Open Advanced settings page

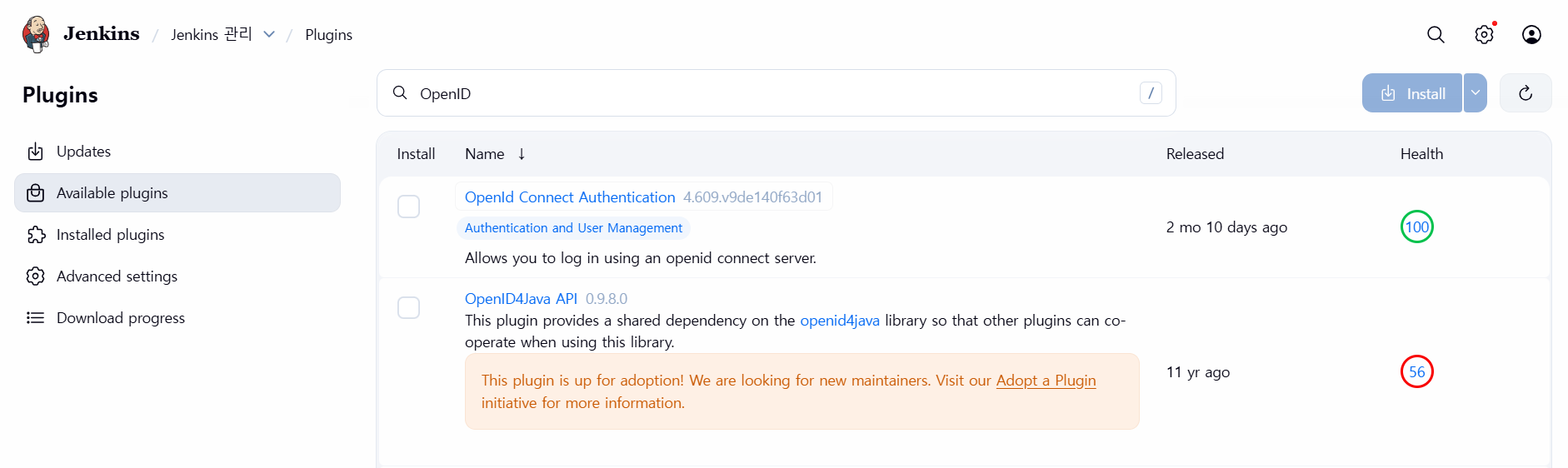point(177,276)
